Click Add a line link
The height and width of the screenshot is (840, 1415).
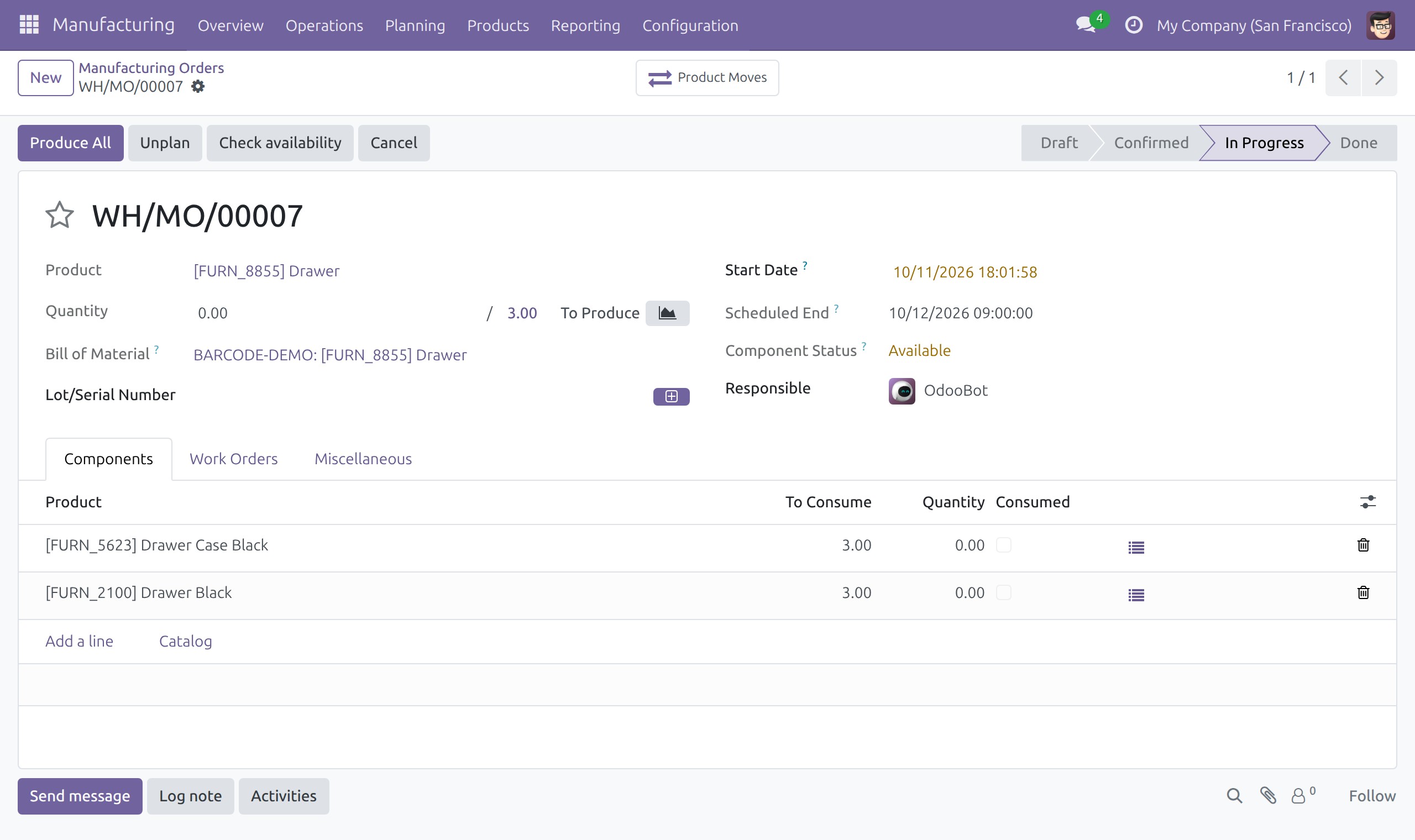pos(79,641)
